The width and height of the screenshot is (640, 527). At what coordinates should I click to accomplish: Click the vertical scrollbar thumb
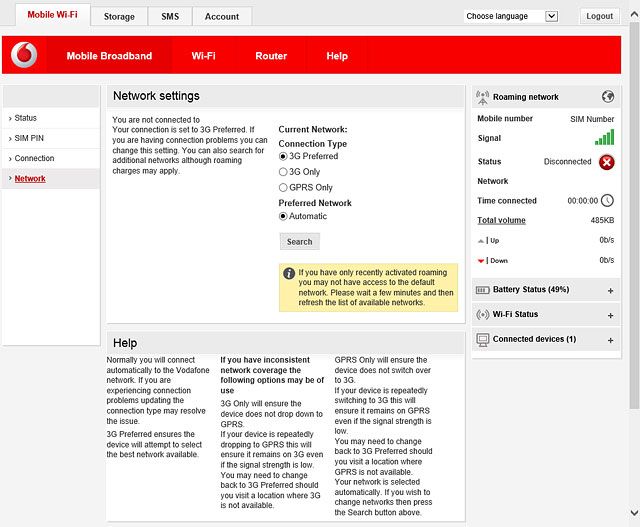click(x=634, y=216)
